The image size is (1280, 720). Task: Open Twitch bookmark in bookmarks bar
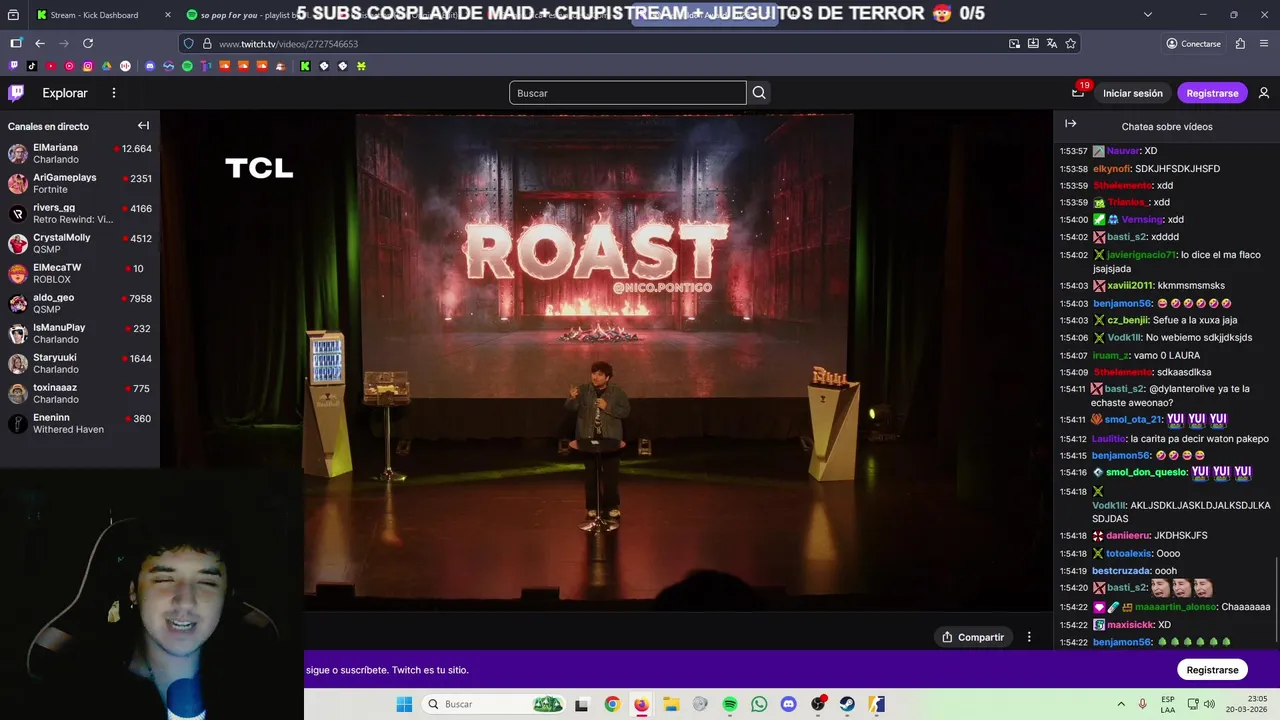14,66
